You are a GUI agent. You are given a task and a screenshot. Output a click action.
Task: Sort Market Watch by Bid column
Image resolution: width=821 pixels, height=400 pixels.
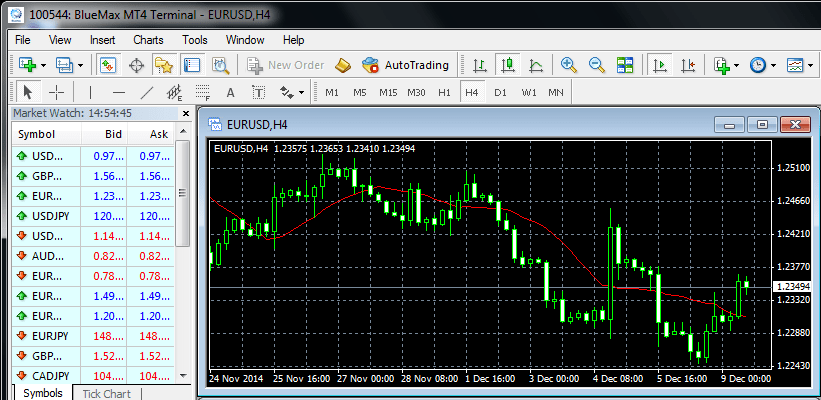[105, 134]
